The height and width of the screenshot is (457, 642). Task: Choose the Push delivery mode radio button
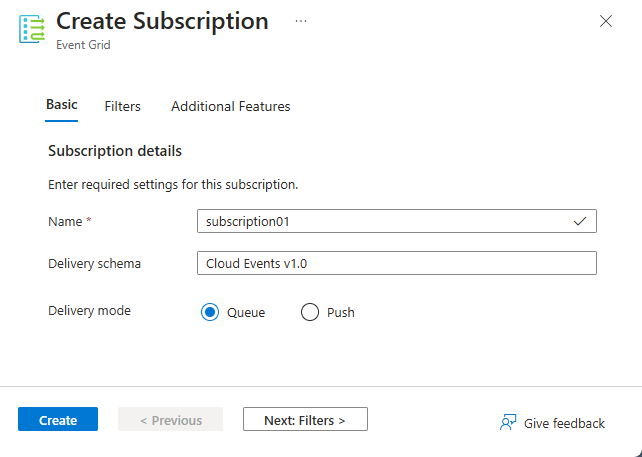(309, 312)
